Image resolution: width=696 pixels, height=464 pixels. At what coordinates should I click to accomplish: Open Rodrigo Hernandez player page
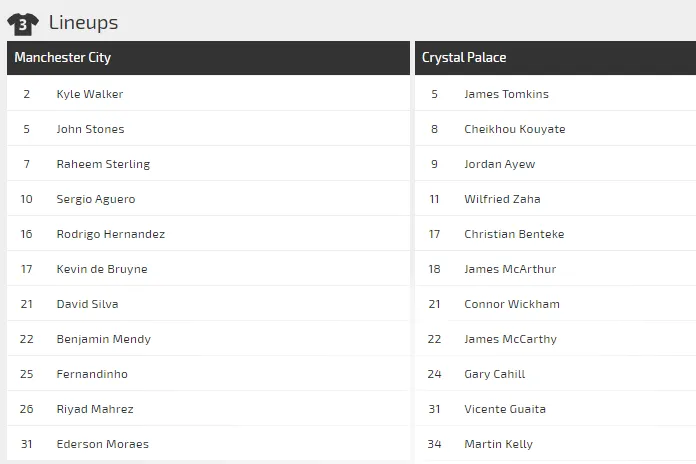[x=111, y=234]
